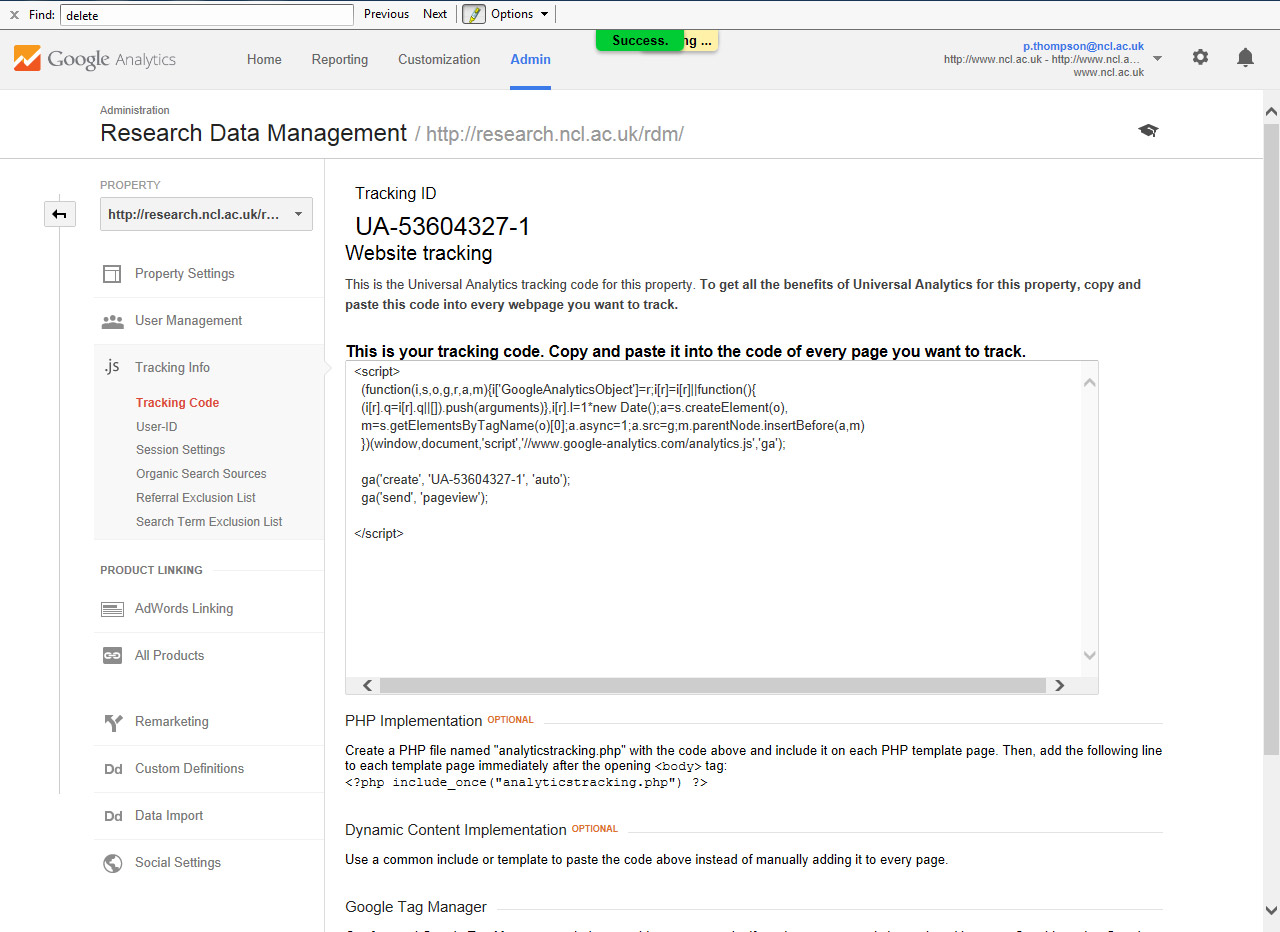
Task: Click the settings gear icon
Action: [1200, 58]
